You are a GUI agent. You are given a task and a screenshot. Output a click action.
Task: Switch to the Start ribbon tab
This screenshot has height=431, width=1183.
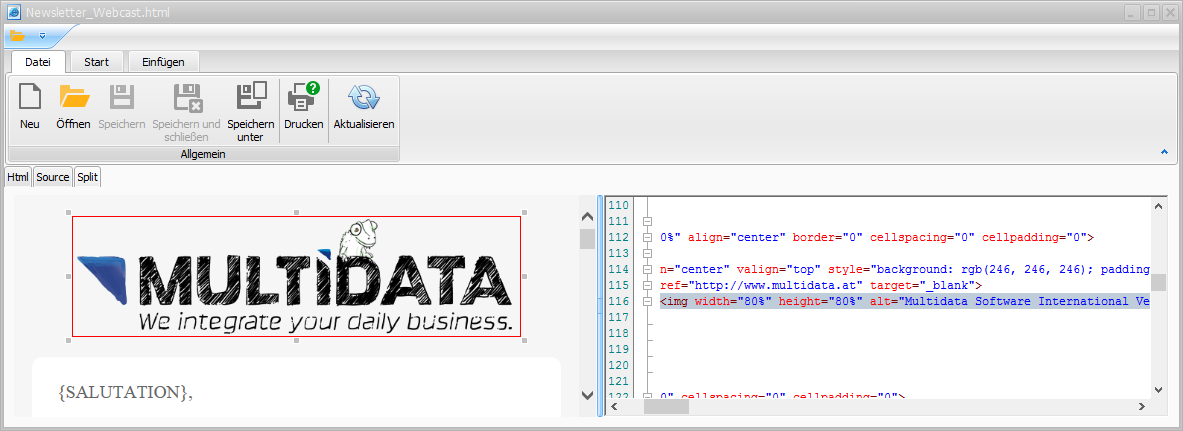pos(97,62)
